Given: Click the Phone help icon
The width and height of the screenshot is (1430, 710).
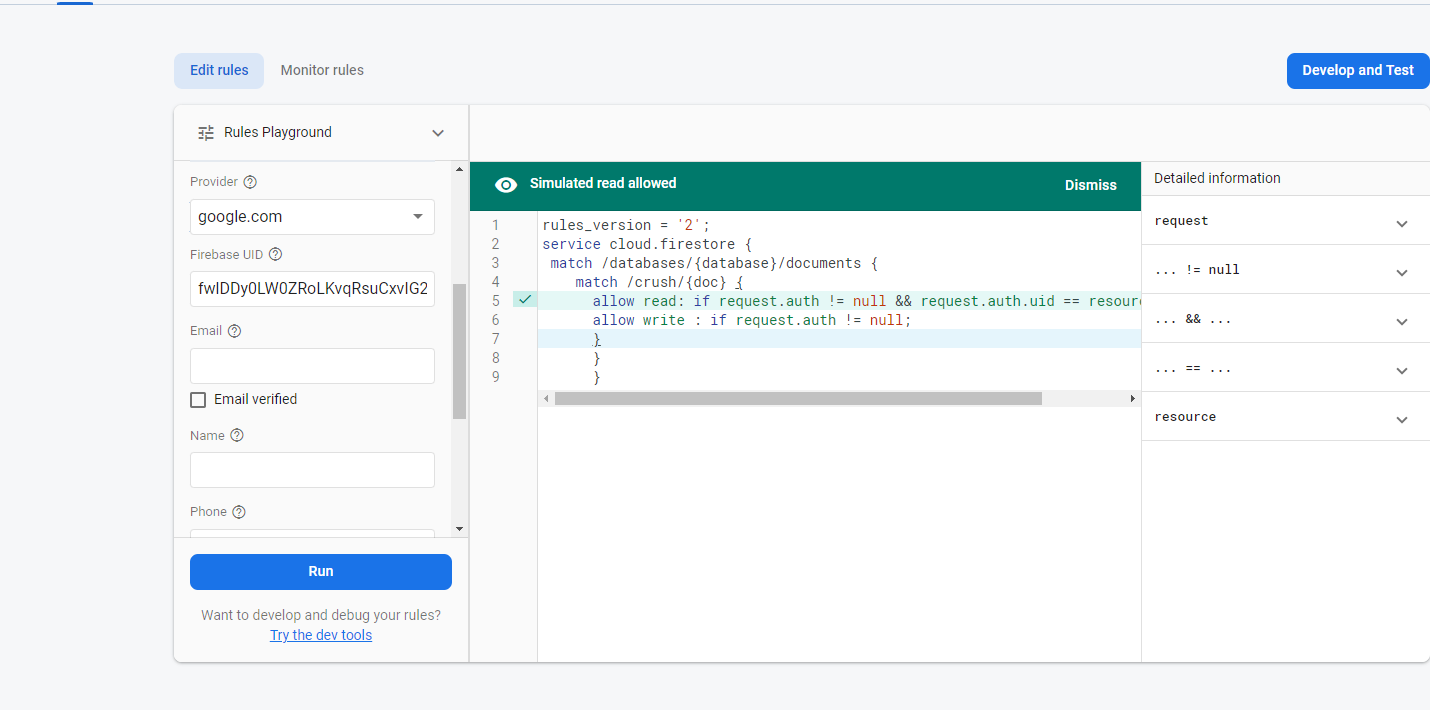Looking at the screenshot, I should tap(239, 512).
